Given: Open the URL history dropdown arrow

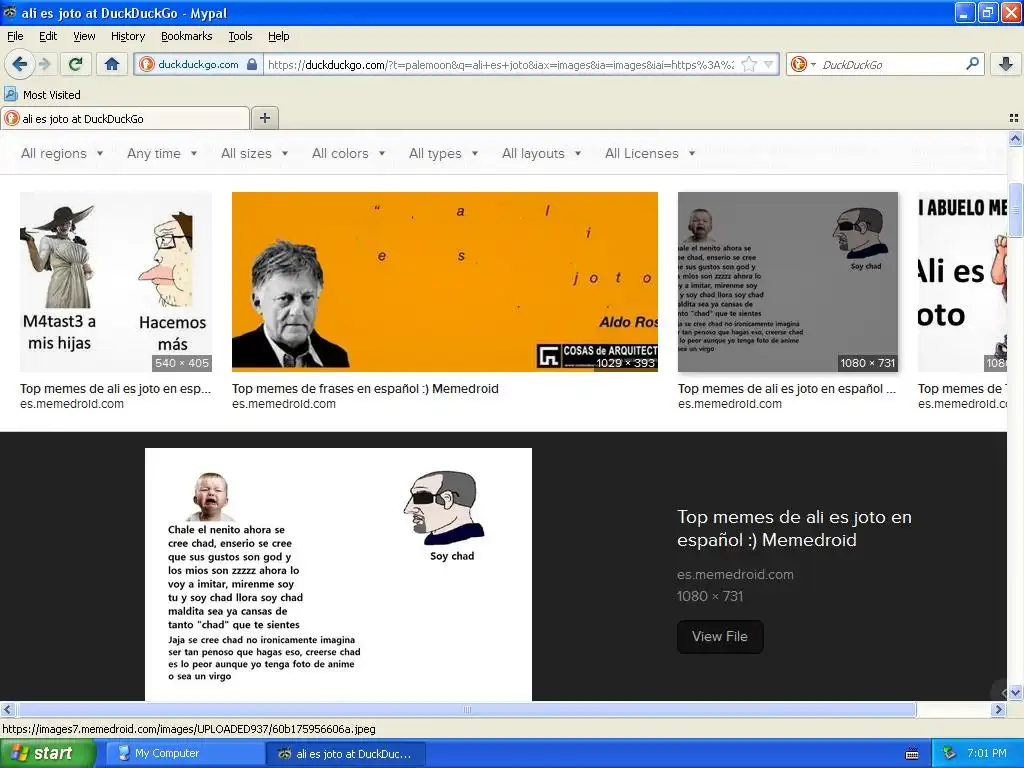Looking at the screenshot, I should click(x=769, y=64).
